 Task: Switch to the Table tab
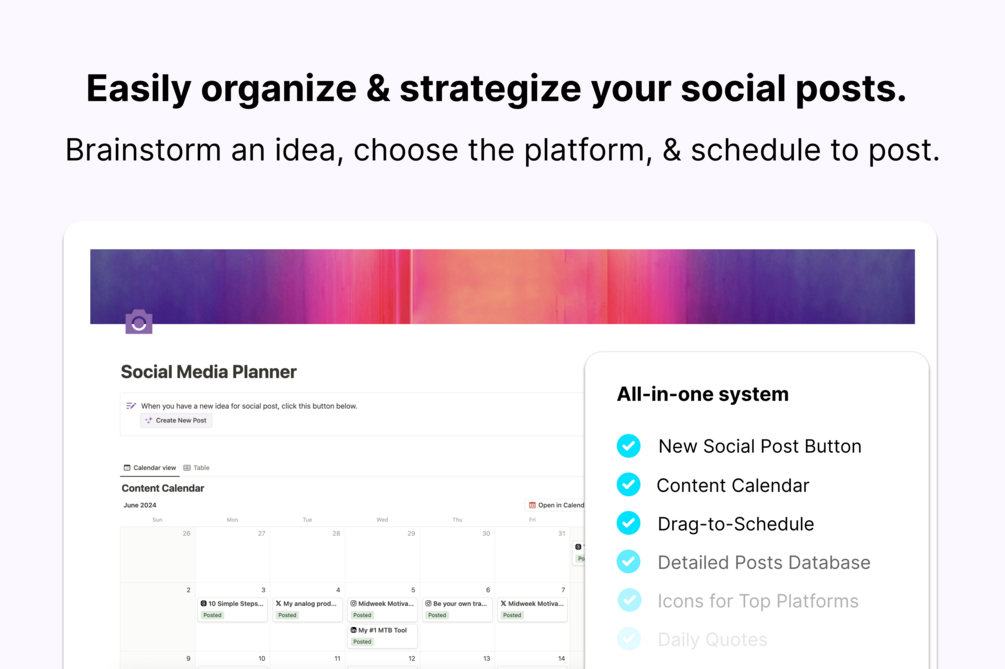pyautogui.click(x=197, y=468)
